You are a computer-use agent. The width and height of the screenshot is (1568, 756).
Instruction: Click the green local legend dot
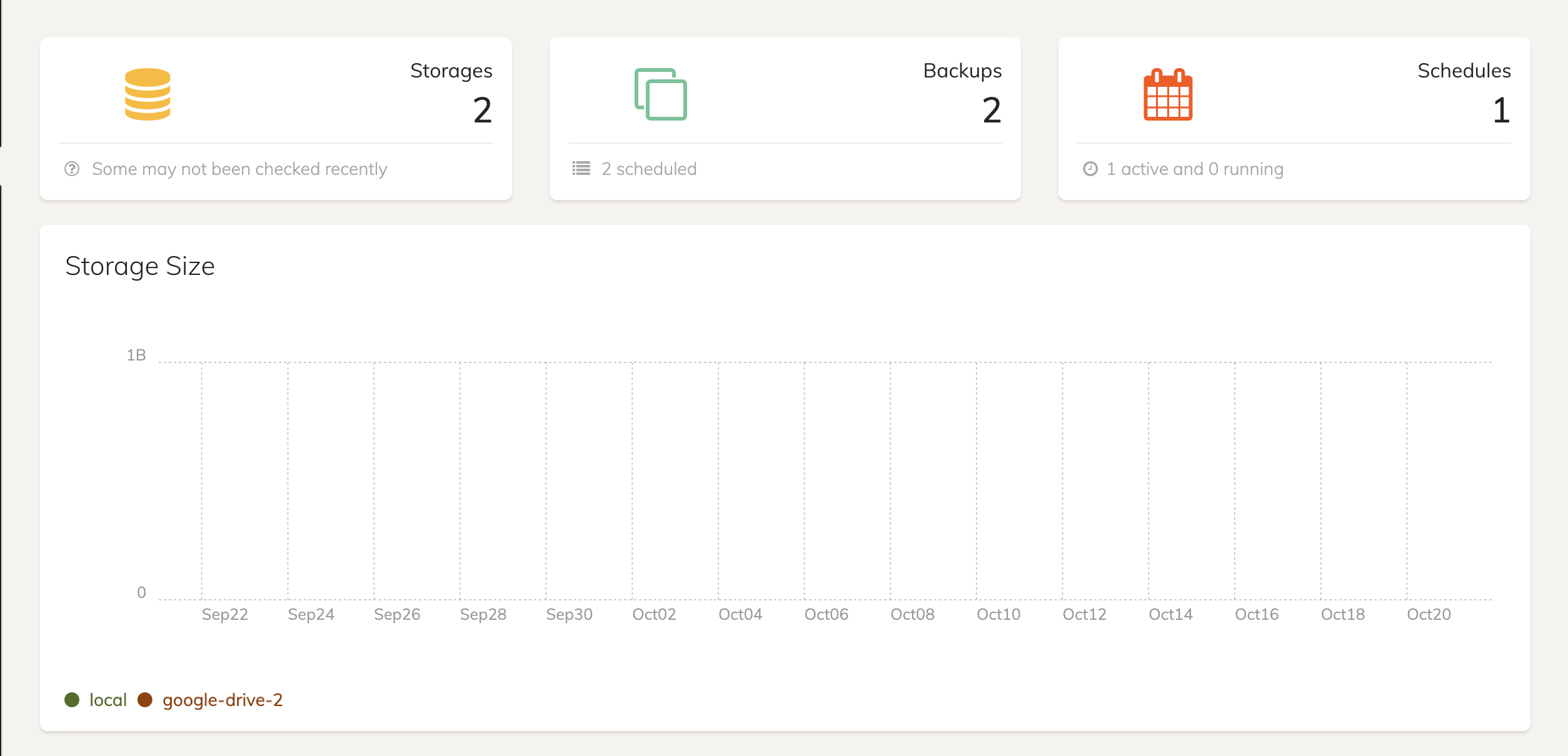72,700
